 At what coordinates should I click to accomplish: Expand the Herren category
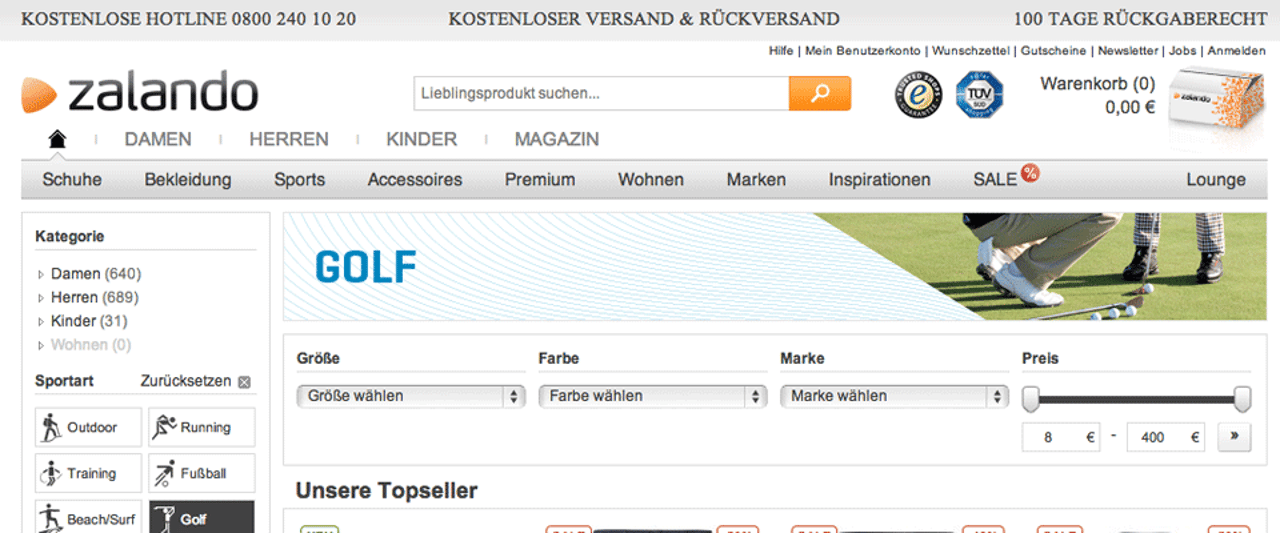point(41,298)
